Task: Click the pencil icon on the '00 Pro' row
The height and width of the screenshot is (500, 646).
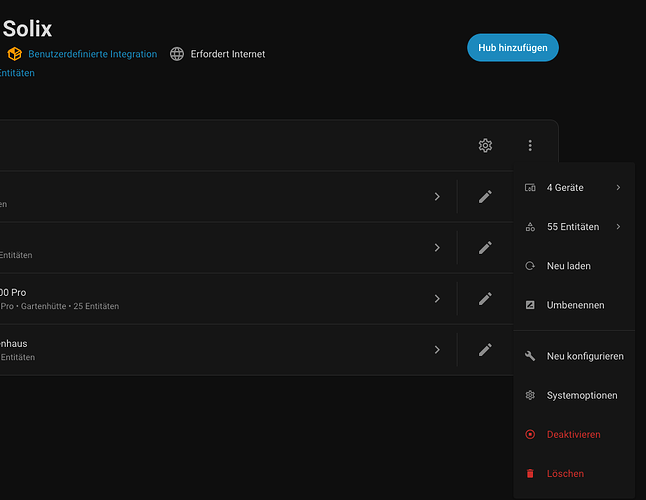Action: 485,298
